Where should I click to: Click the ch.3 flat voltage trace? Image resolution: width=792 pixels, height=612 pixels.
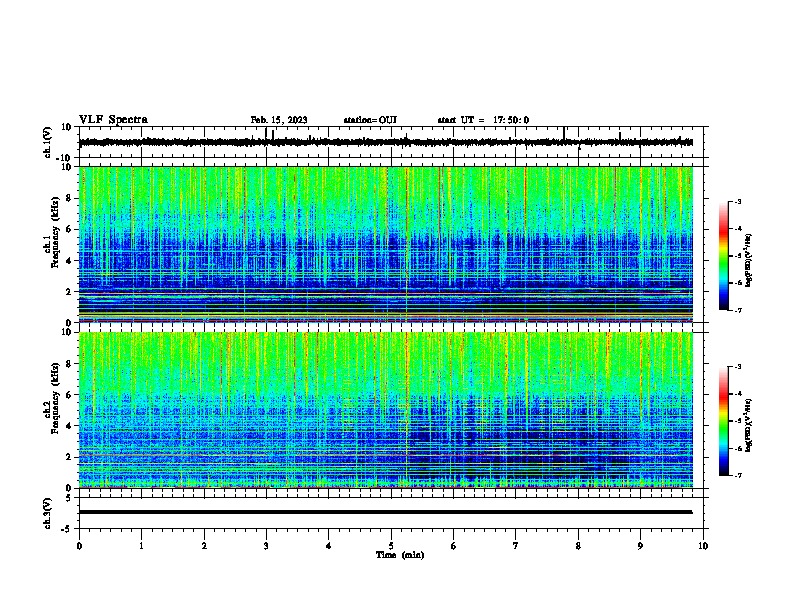point(385,512)
